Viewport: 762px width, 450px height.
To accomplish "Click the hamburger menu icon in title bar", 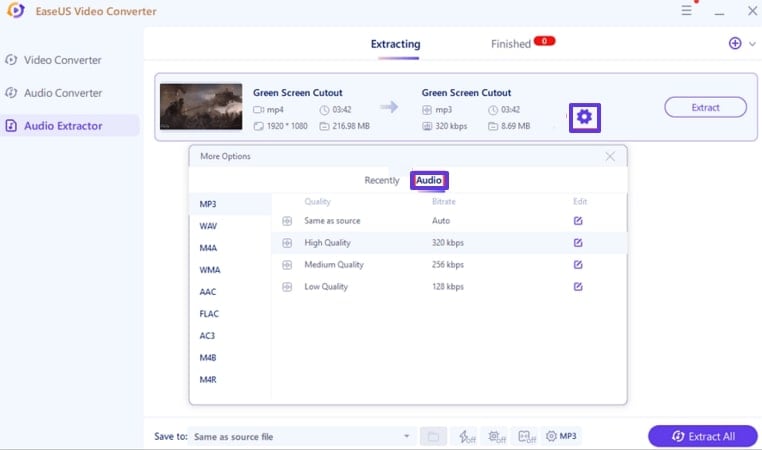I will coord(686,10).
